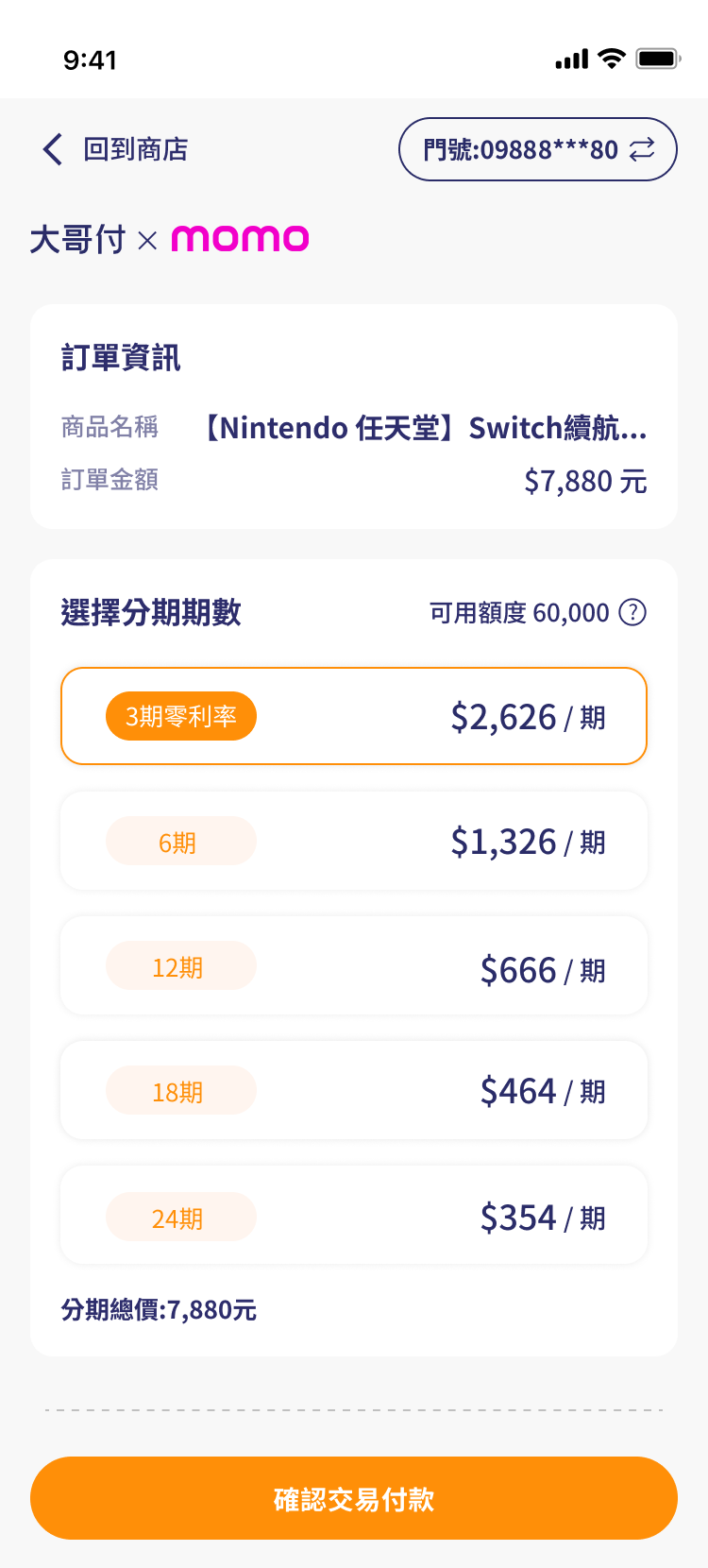This screenshot has width=708, height=1568.
Task: Choose the 12期 installment plan
Action: (x=354, y=966)
